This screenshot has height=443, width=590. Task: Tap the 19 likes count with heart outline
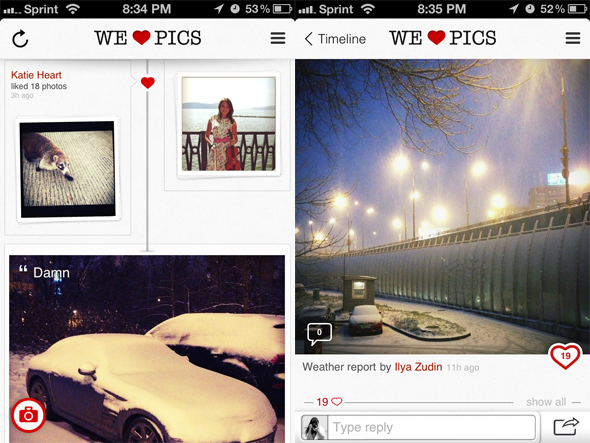coord(329,402)
